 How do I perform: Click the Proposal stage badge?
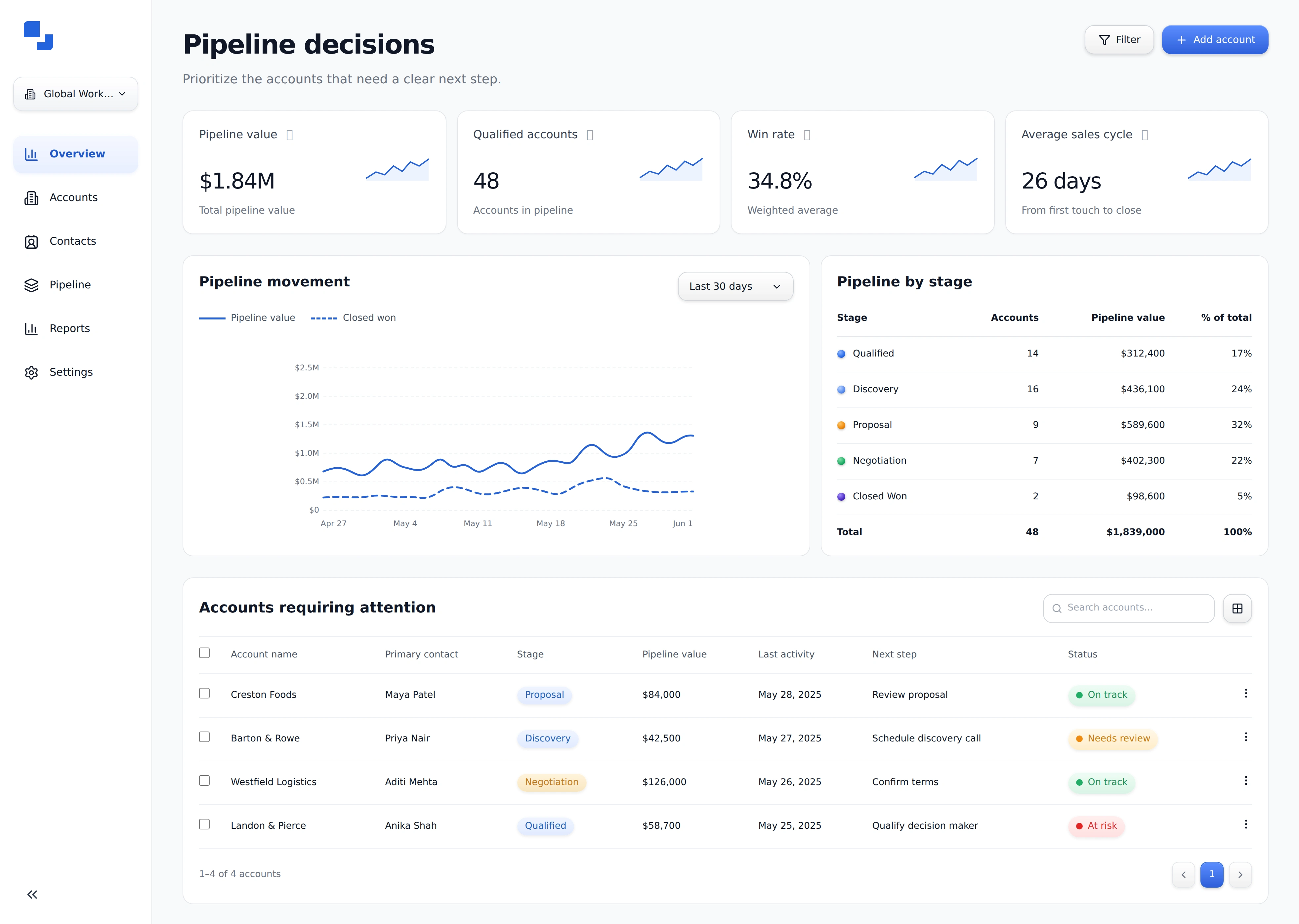(544, 695)
